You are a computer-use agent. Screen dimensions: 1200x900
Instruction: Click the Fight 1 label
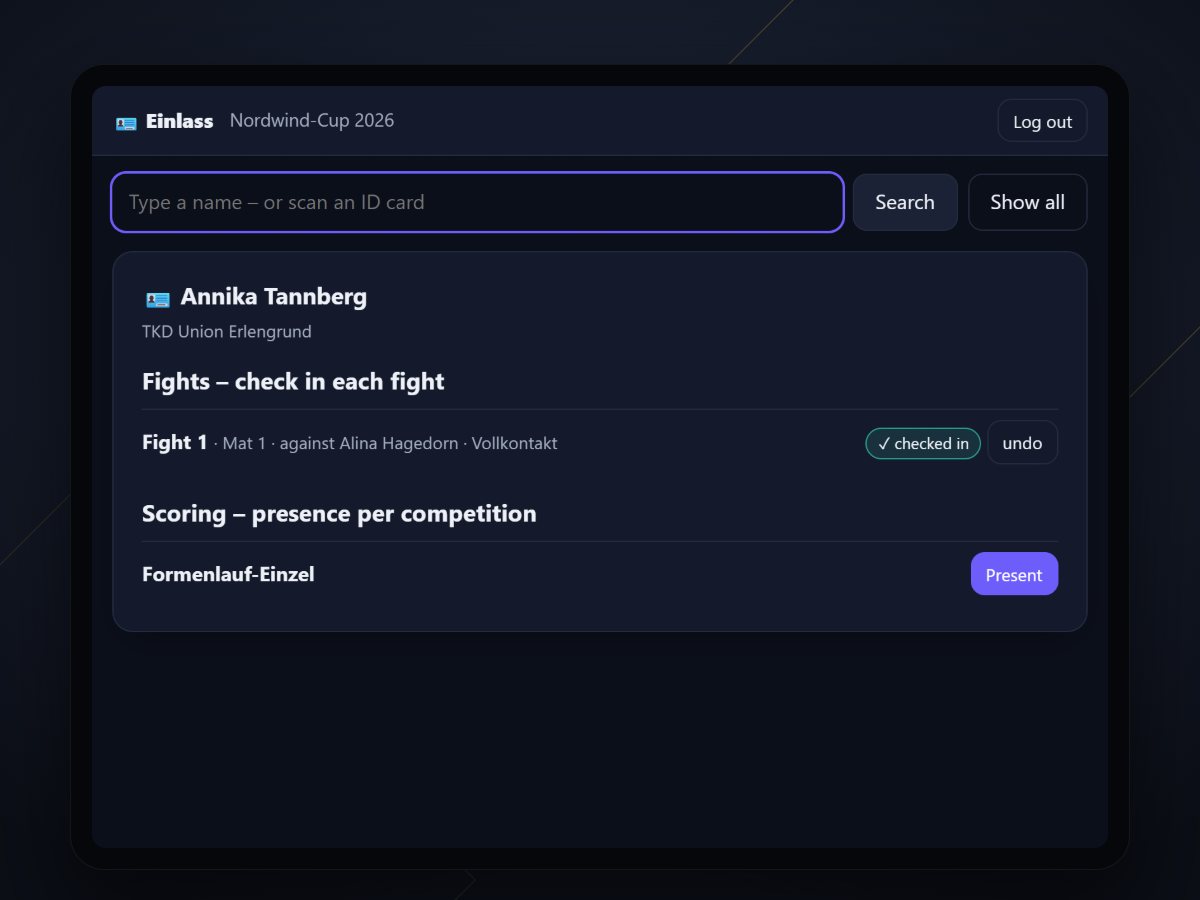tap(175, 442)
